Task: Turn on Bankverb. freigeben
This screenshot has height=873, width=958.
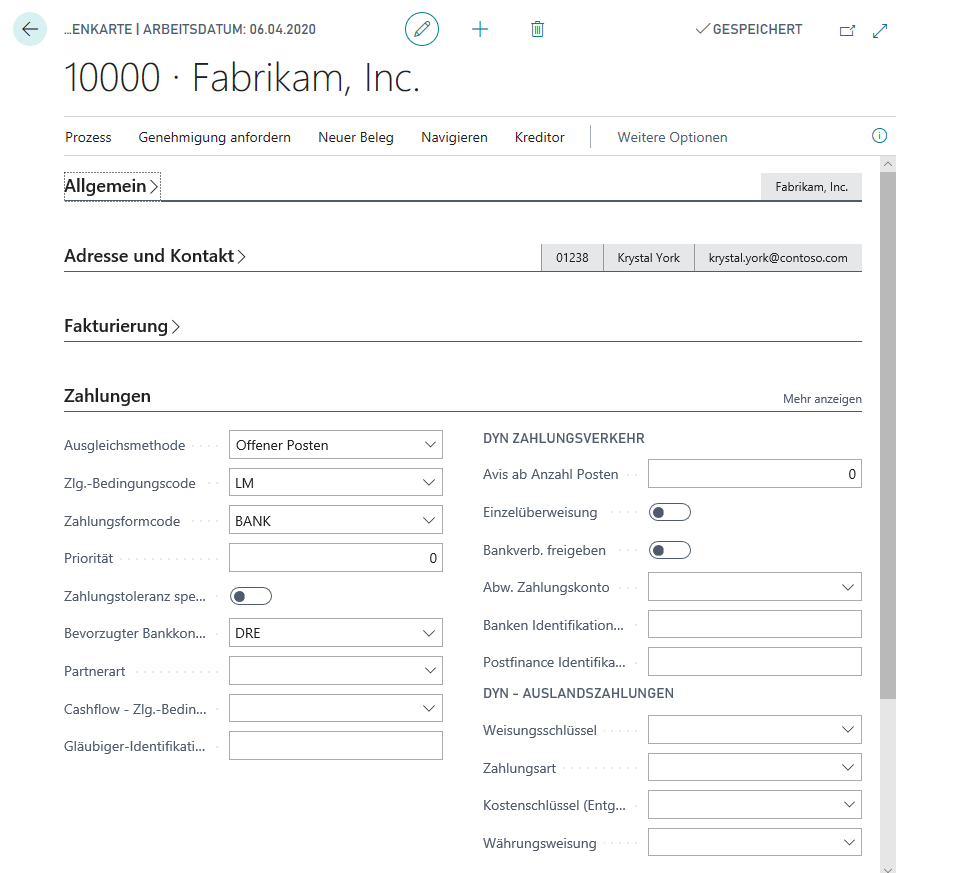Action: click(x=669, y=549)
